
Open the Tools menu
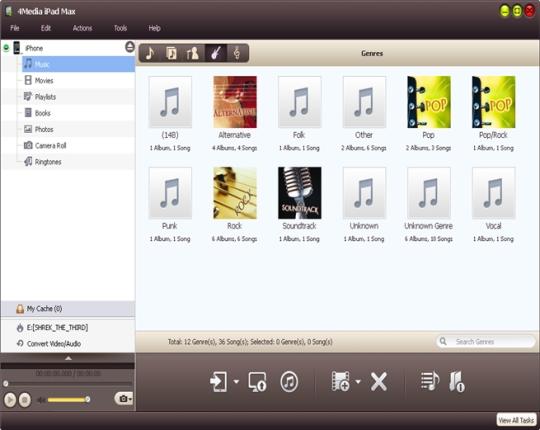pos(121,28)
